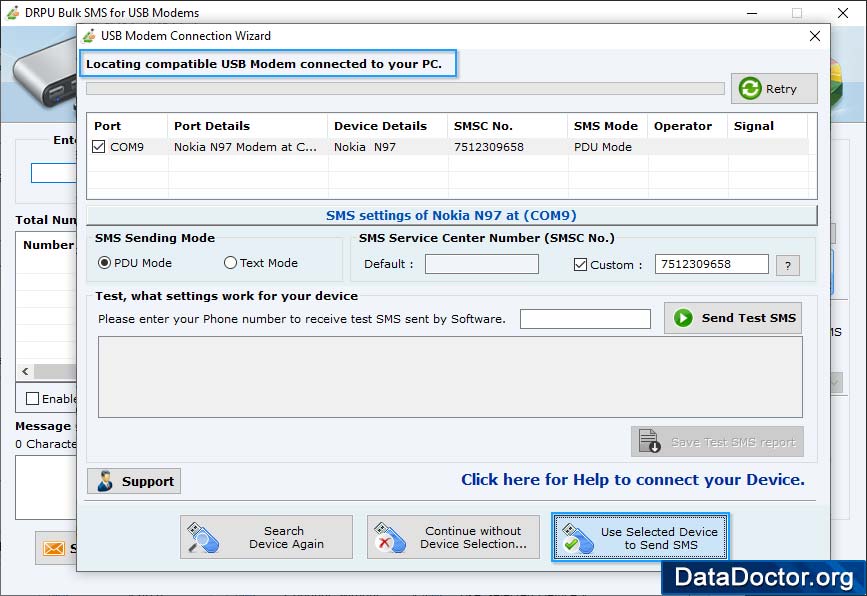Click the green check USB icon on Use Selected Device

(x=578, y=538)
